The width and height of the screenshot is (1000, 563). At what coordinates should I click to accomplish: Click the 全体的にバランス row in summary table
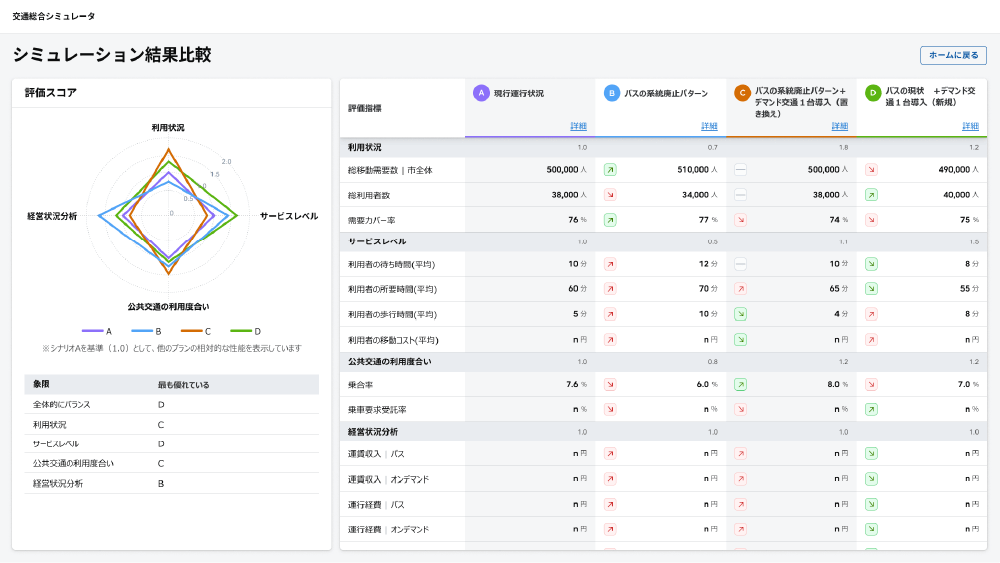click(x=171, y=404)
